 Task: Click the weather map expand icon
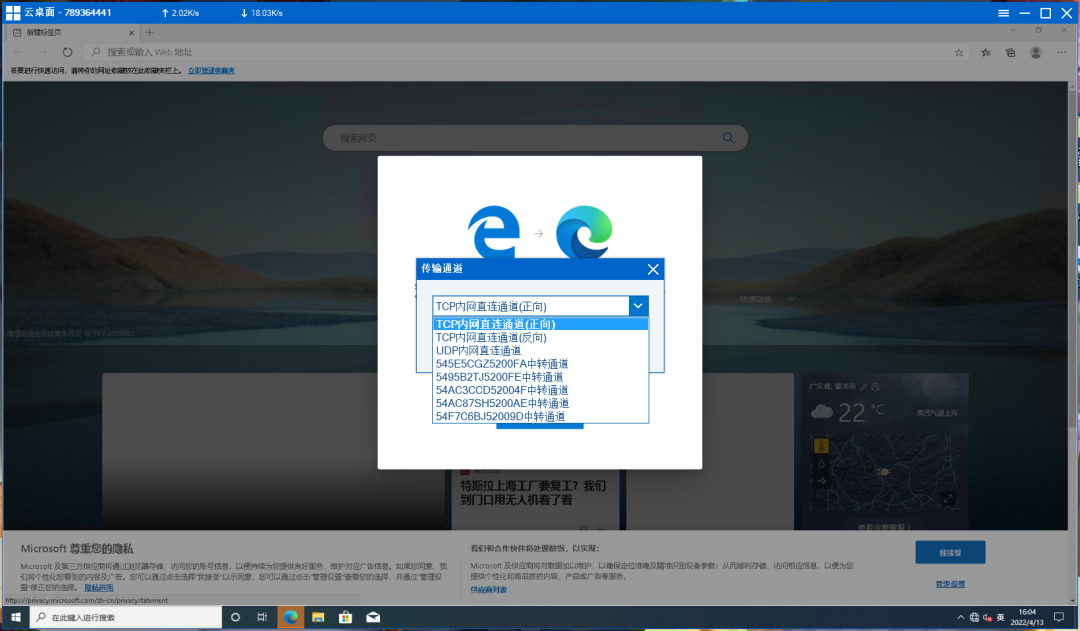click(x=948, y=499)
